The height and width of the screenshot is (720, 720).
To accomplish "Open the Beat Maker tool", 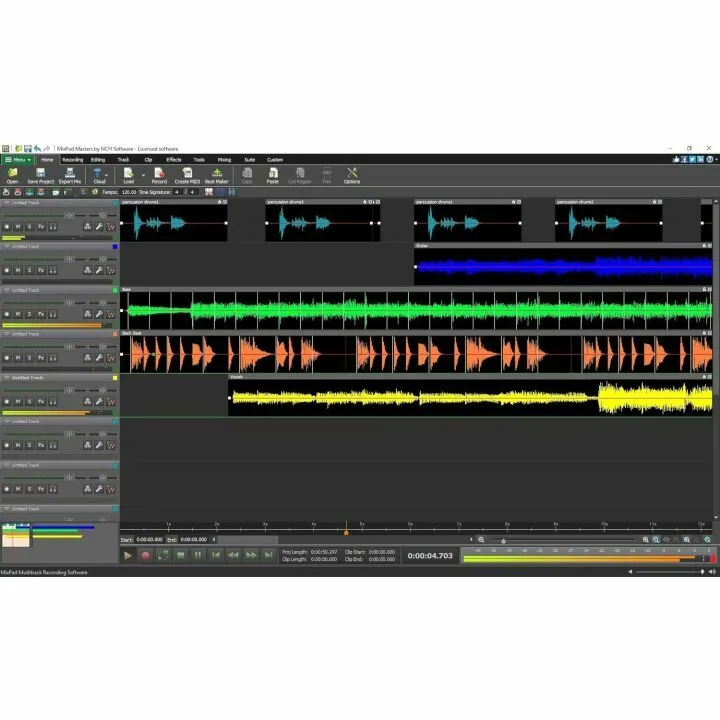I will [216, 175].
